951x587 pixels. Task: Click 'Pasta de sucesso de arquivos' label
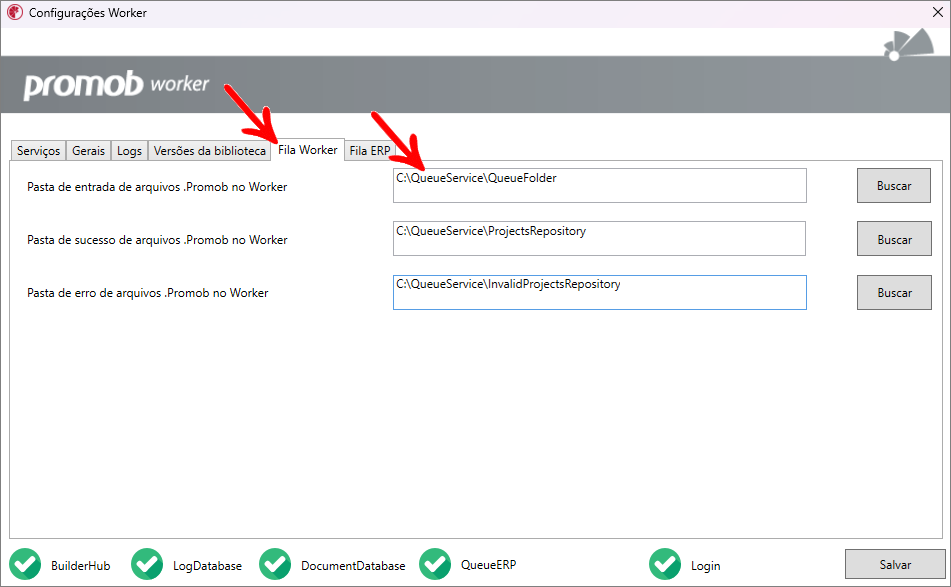click(x=157, y=240)
